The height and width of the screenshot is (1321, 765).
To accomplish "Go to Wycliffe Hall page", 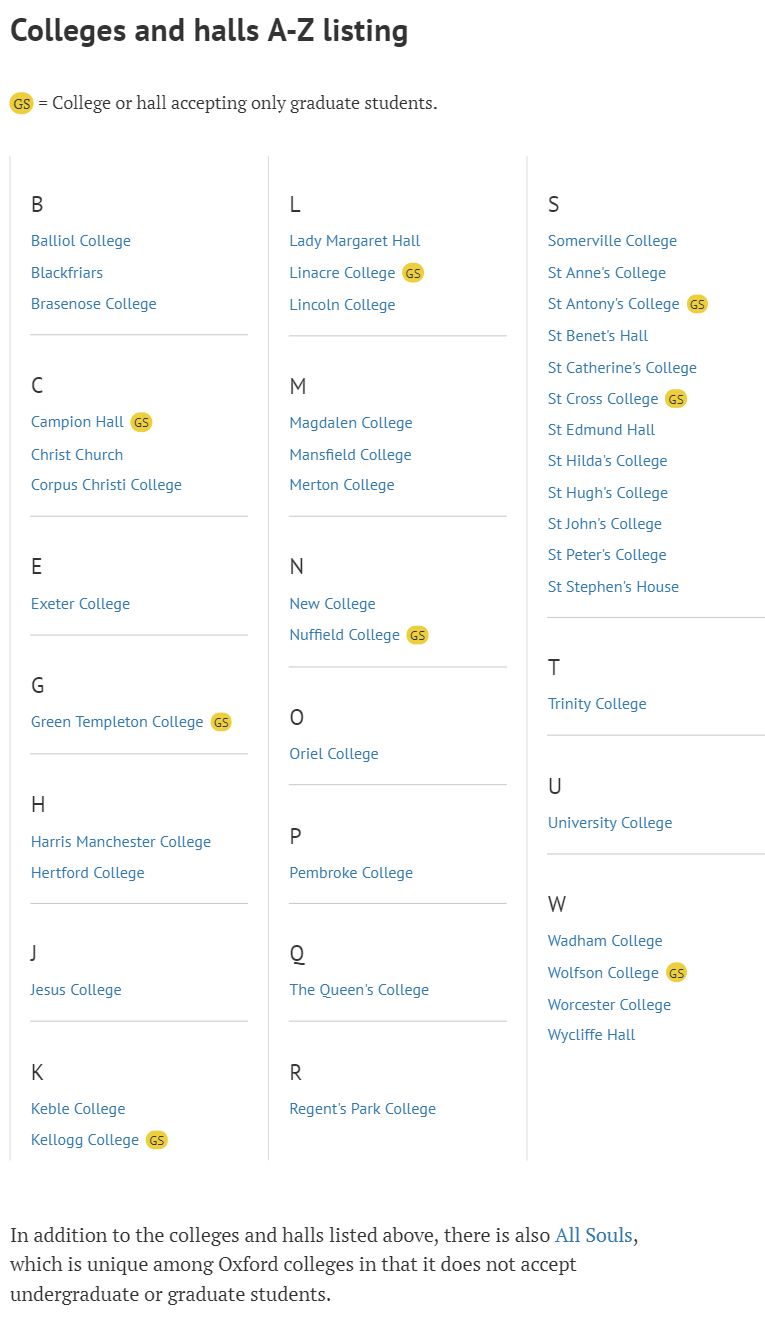I will (591, 1035).
